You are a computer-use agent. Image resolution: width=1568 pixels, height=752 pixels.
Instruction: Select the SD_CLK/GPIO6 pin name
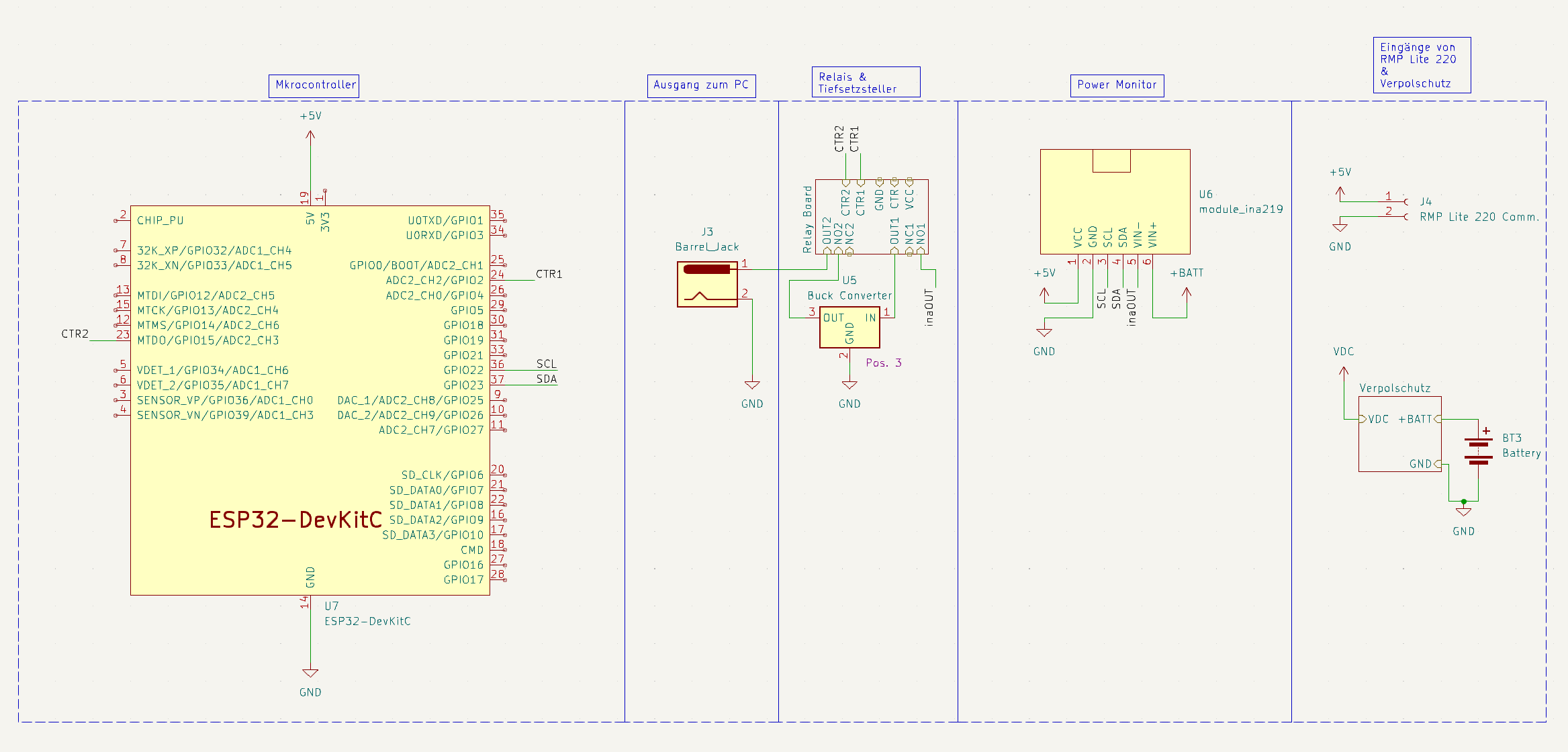click(442, 475)
